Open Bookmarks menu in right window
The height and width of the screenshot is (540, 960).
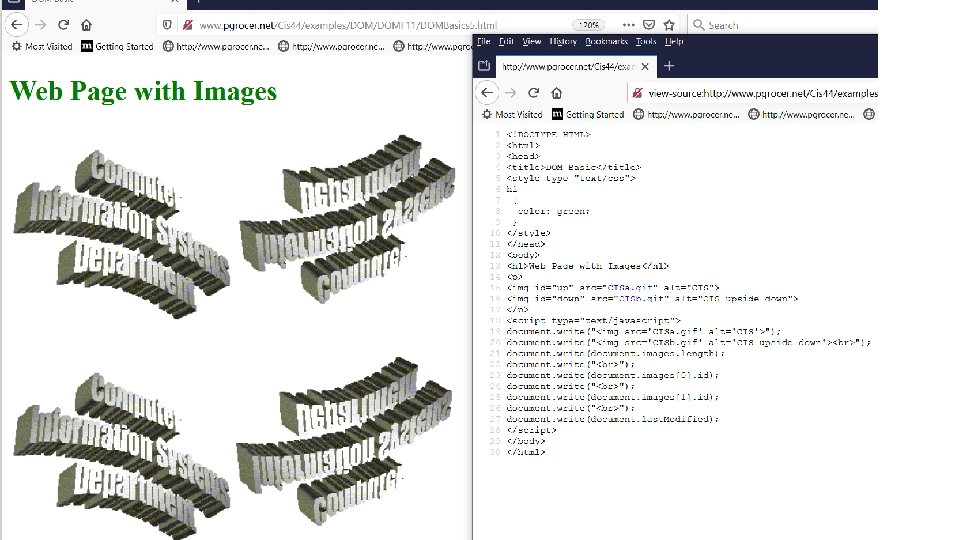(606, 42)
